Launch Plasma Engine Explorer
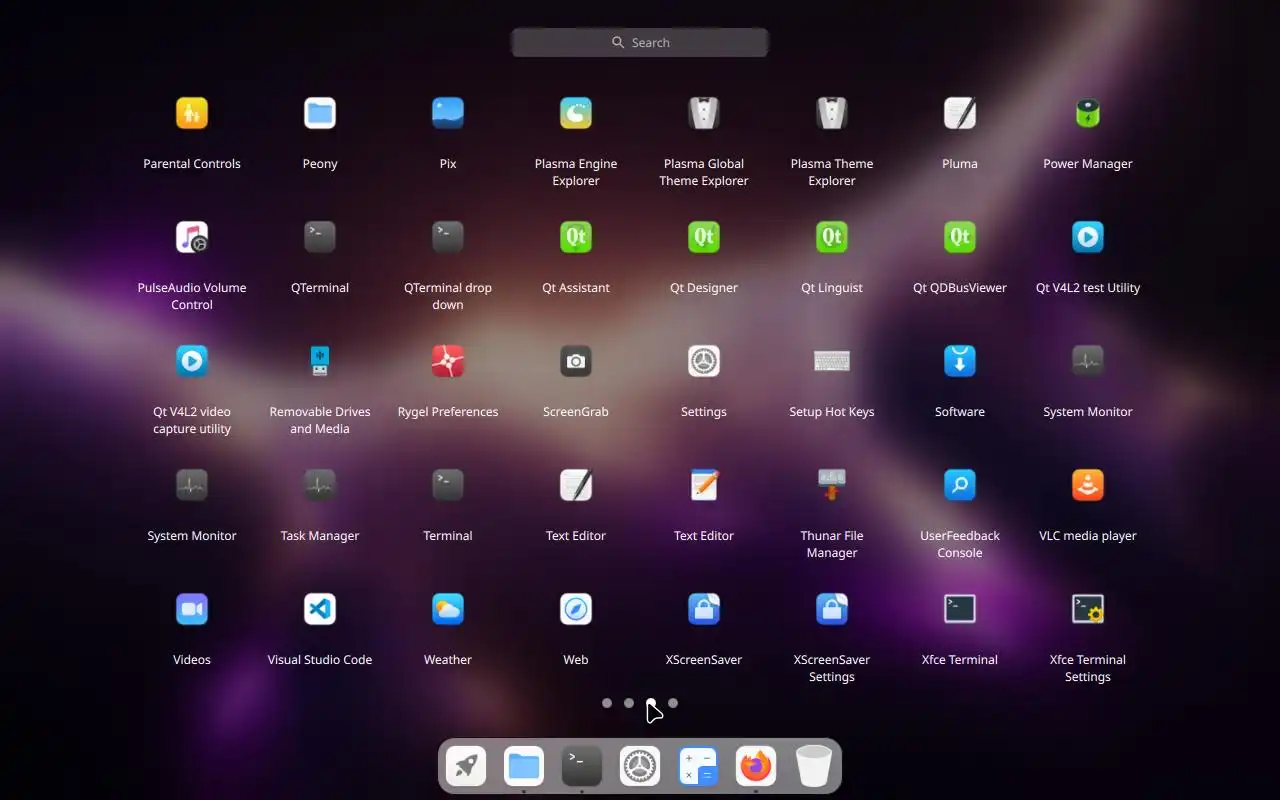This screenshot has height=800, width=1280. pos(576,113)
